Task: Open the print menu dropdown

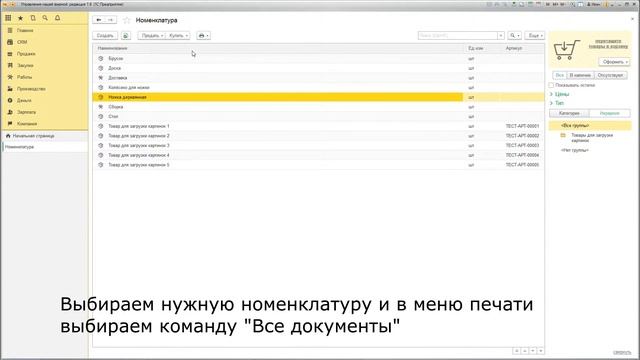Action: [203, 36]
